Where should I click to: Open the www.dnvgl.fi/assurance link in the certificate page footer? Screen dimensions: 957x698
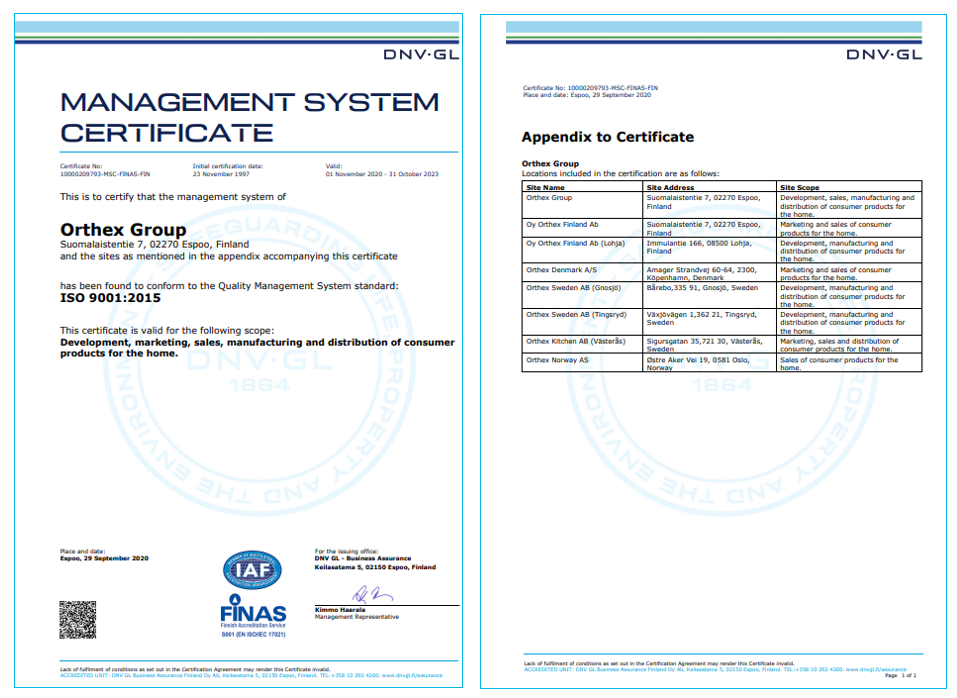(x=412, y=675)
